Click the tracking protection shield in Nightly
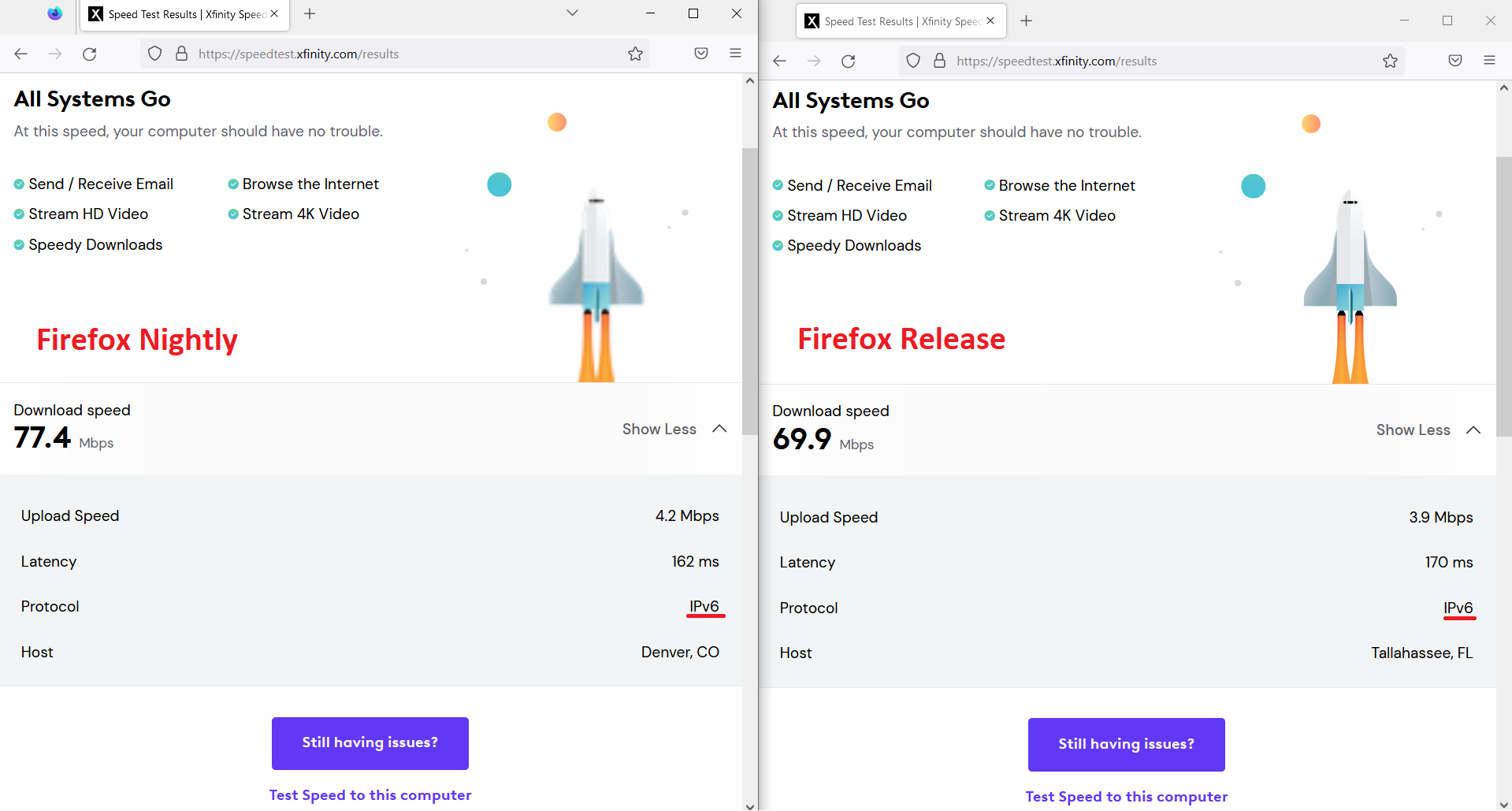1512x811 pixels. [154, 54]
